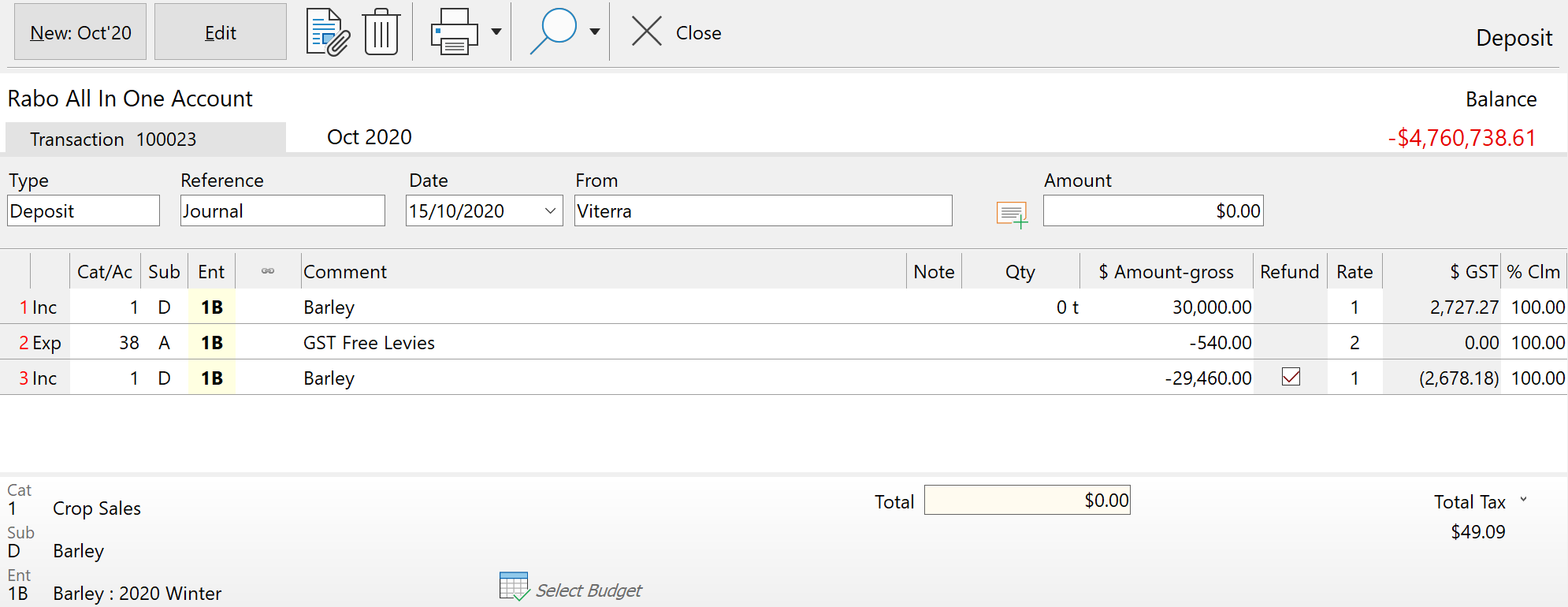Open the Date dropdown calendar
This screenshot has width=1568, height=607.
(551, 211)
